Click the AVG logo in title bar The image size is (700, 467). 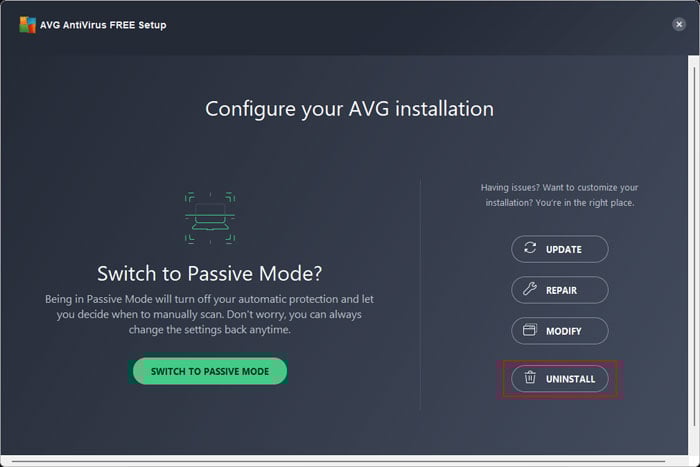pos(27,25)
